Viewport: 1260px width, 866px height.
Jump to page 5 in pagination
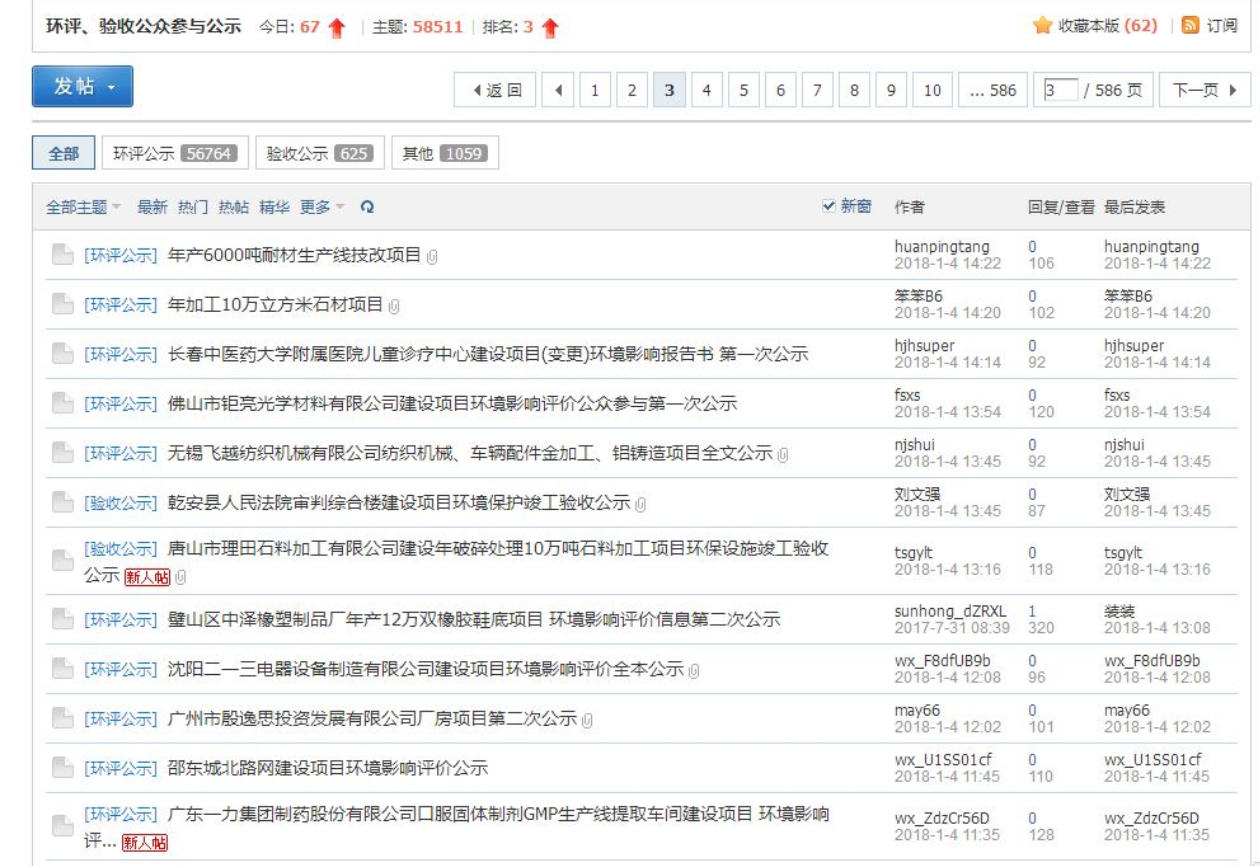[x=743, y=91]
